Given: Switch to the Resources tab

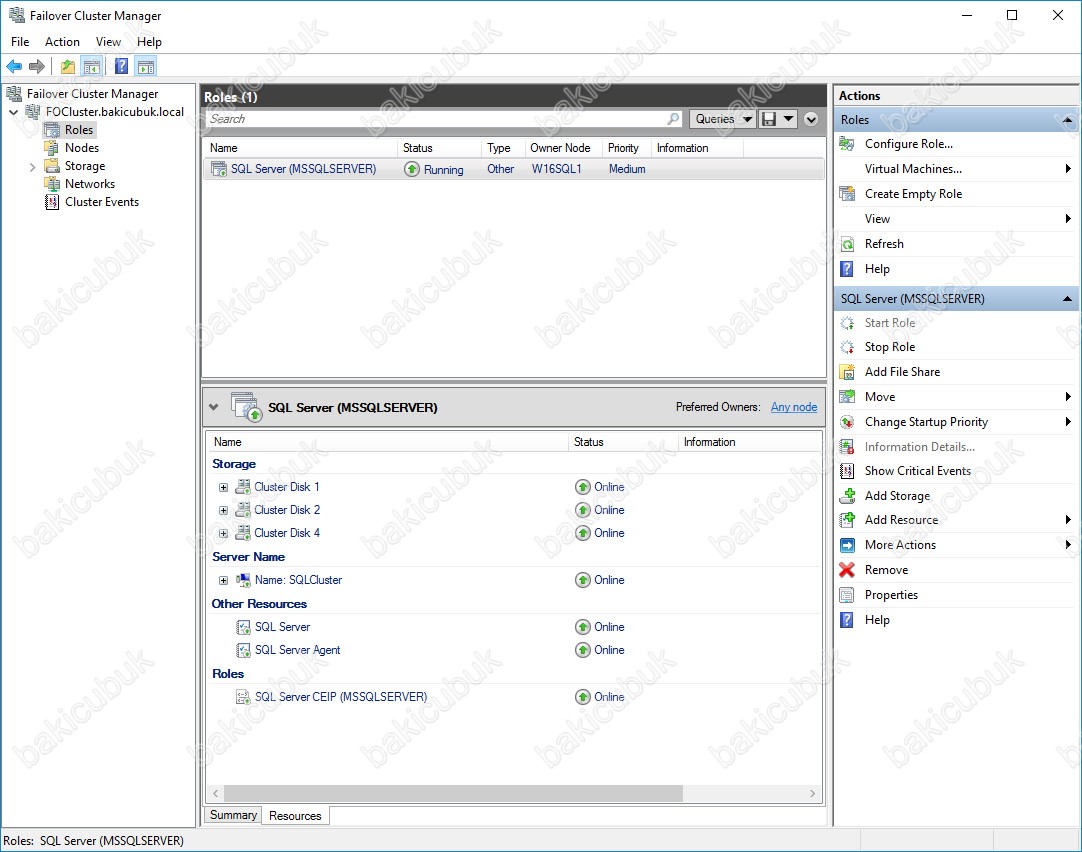Looking at the screenshot, I should click(295, 815).
